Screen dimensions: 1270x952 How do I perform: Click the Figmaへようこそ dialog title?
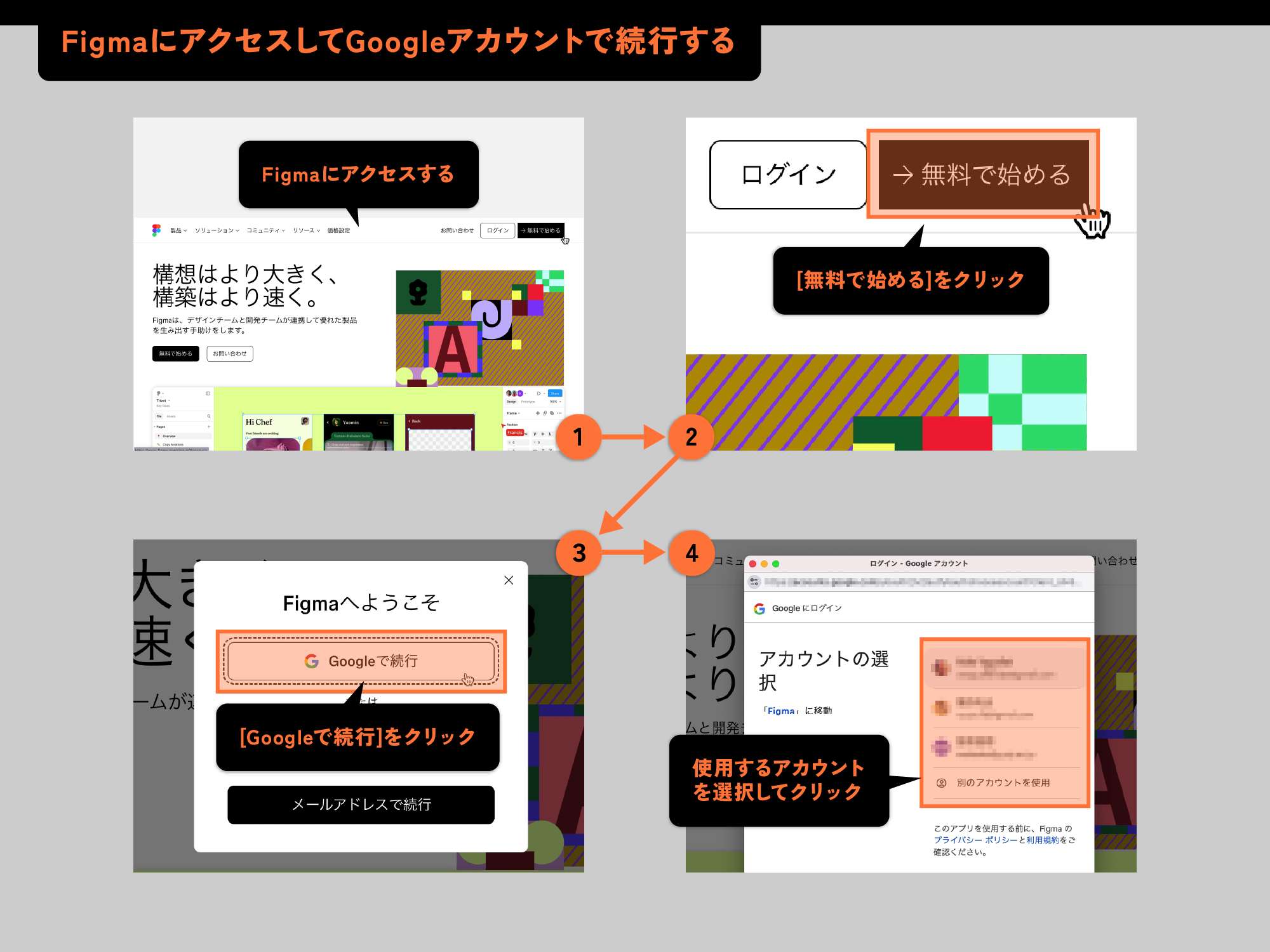point(361,603)
